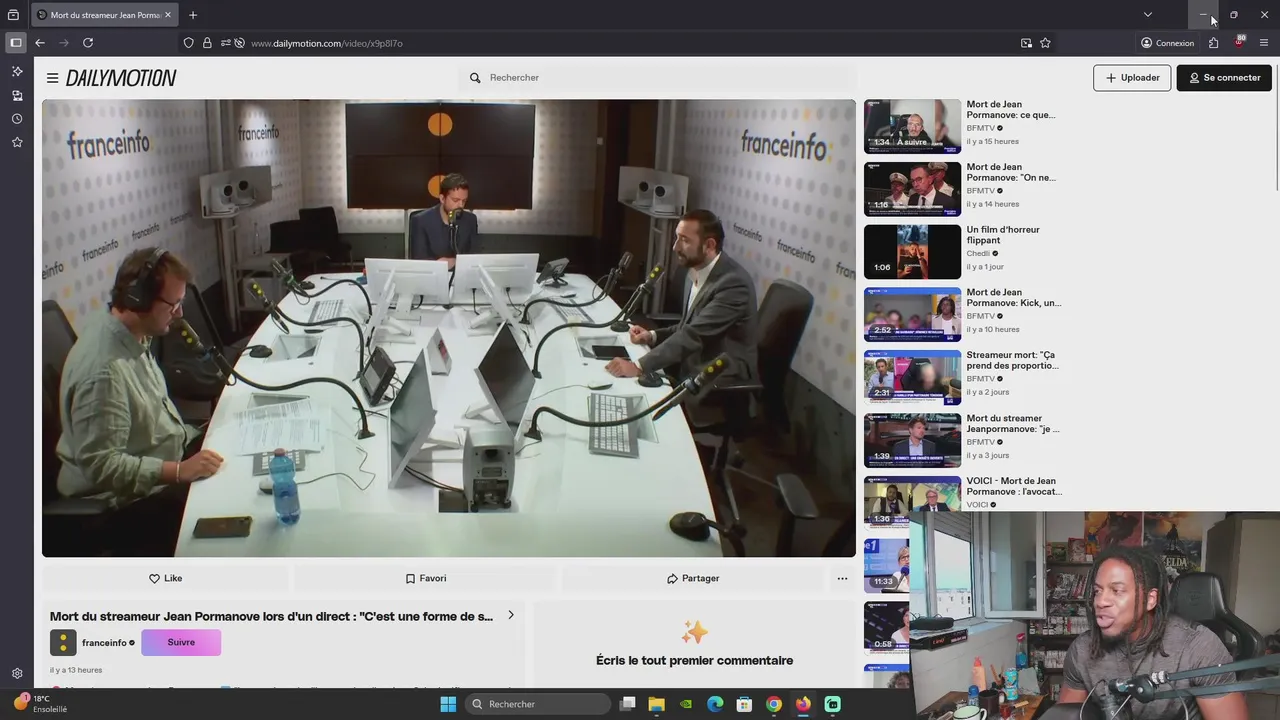
Task: Open the new tab plus button
Action: (x=193, y=15)
